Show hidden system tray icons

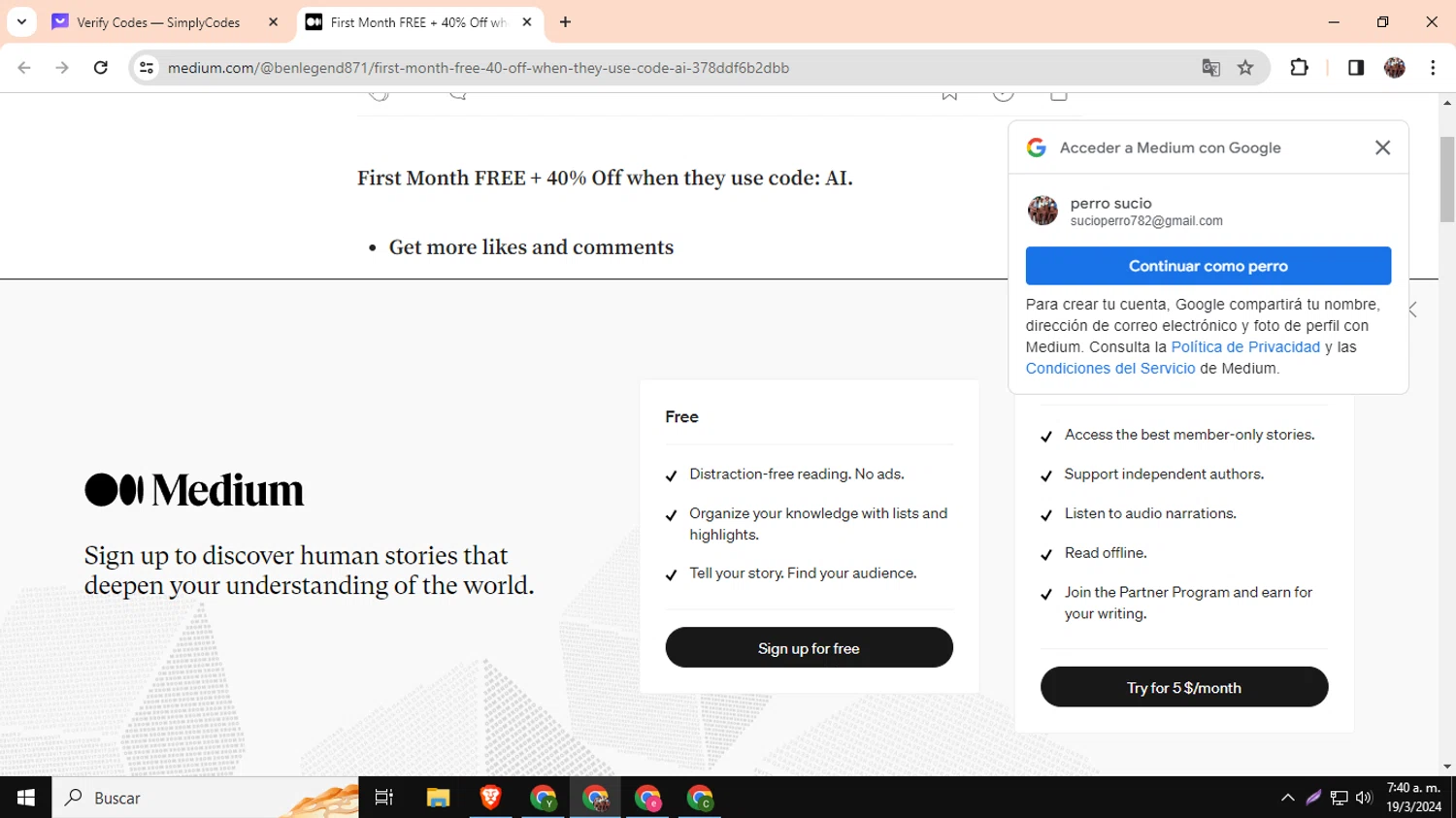click(x=1287, y=798)
